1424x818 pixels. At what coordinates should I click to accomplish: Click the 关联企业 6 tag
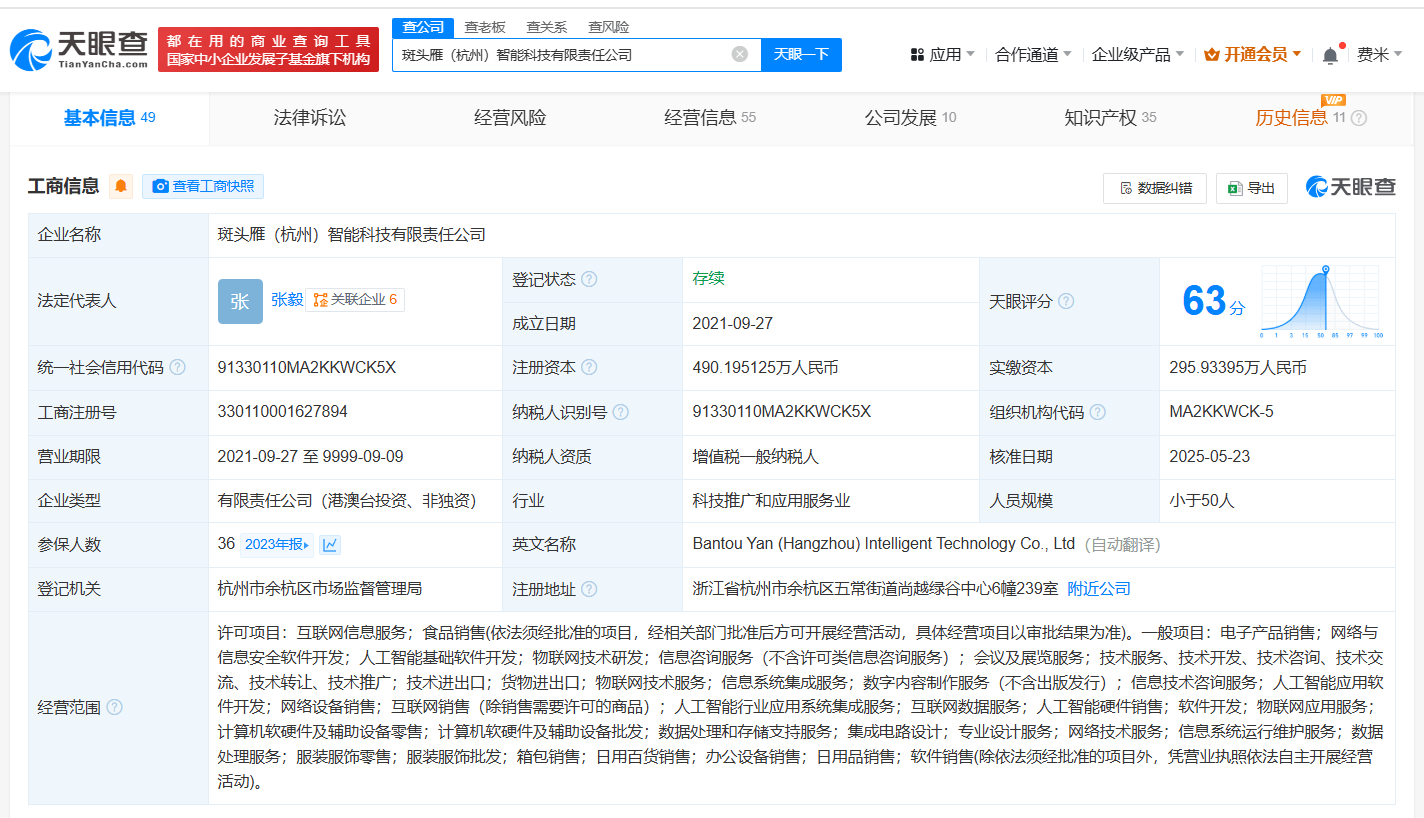[355, 300]
